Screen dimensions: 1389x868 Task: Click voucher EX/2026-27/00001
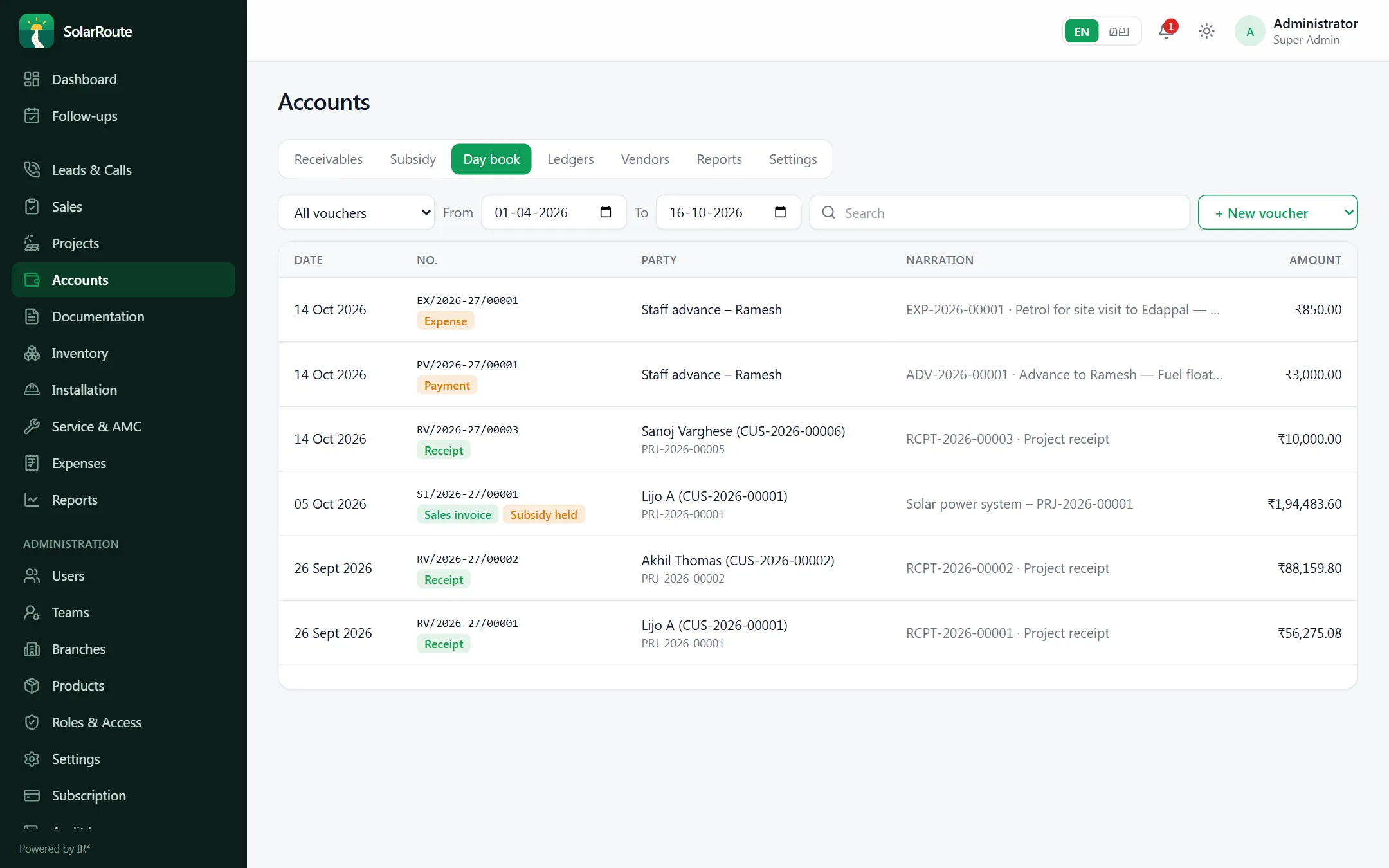[468, 300]
